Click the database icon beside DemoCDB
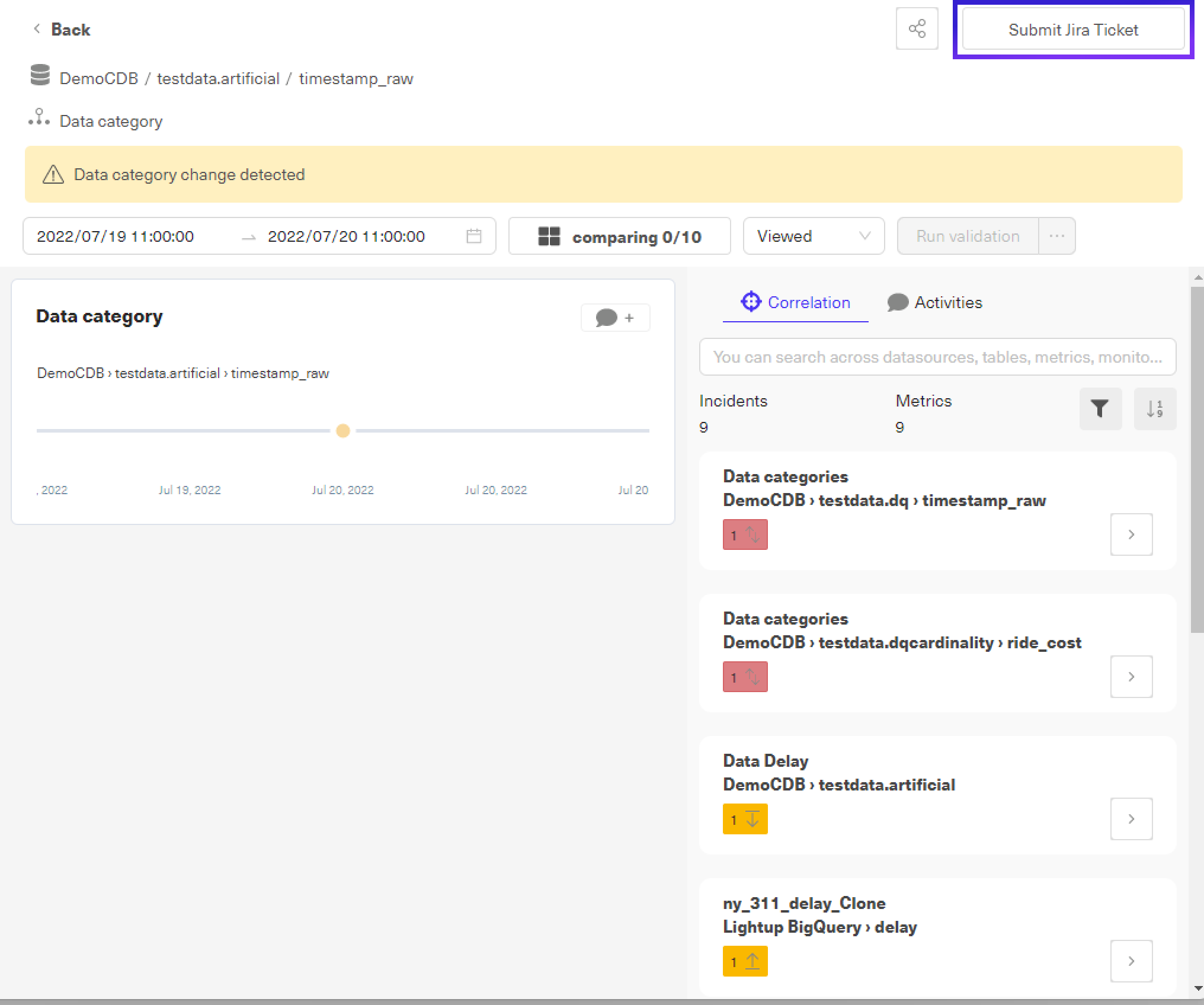1204x1005 pixels. (x=40, y=76)
